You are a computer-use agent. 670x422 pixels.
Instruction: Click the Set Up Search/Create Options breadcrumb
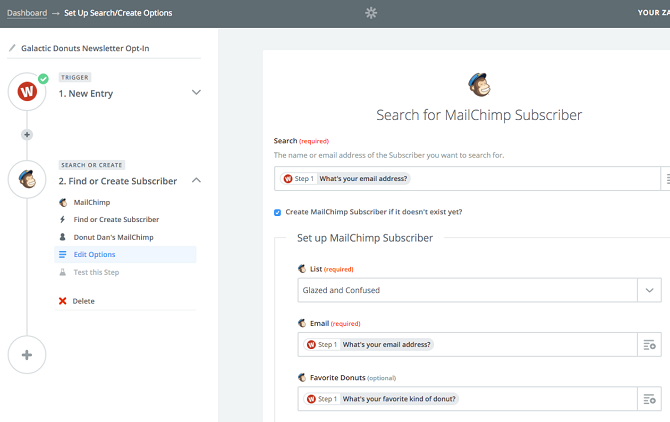coord(118,13)
